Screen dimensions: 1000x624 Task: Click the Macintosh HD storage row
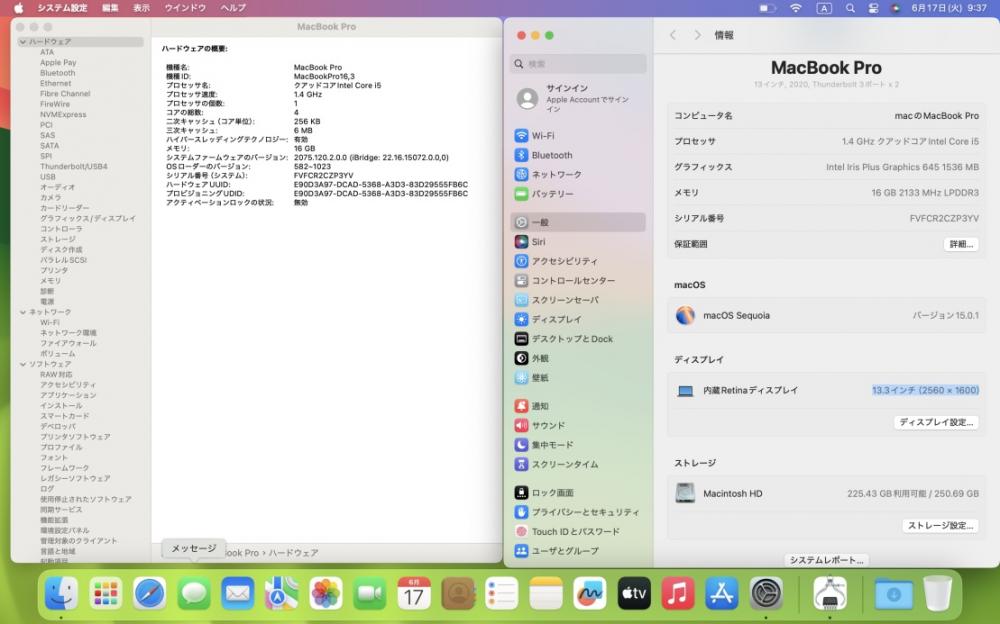(x=827, y=494)
